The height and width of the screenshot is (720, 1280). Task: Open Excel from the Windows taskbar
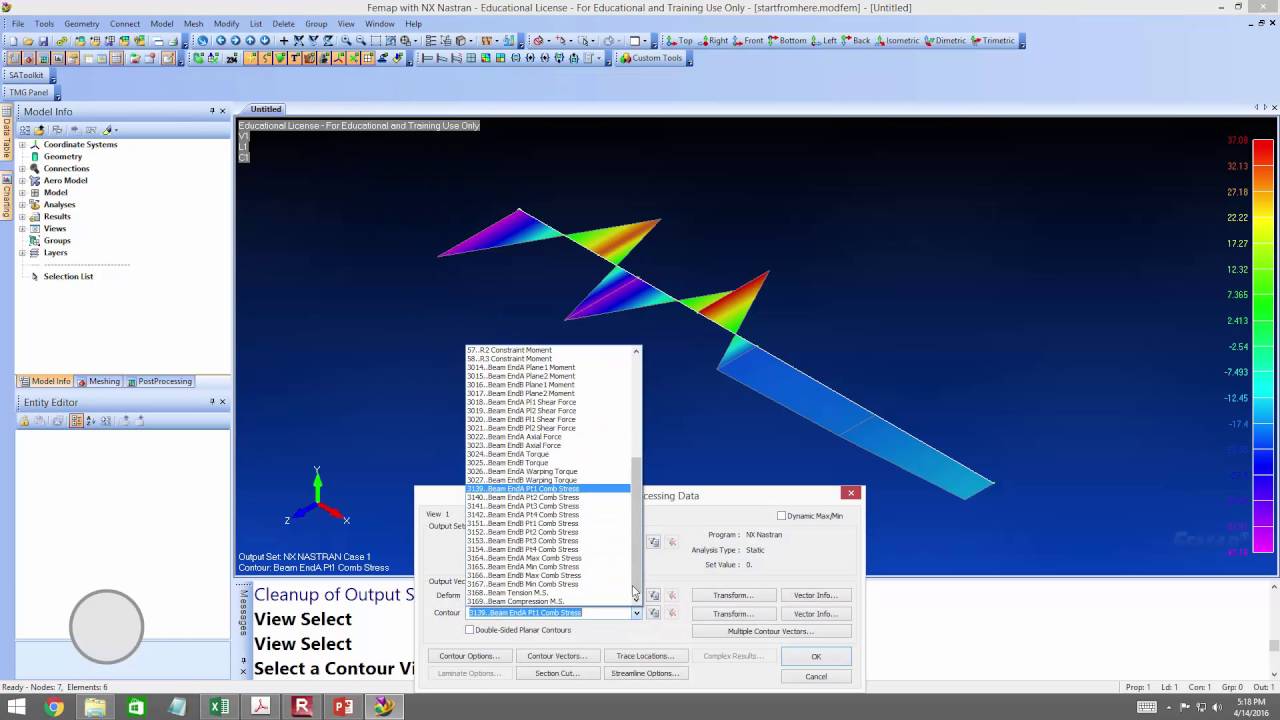tap(219, 707)
